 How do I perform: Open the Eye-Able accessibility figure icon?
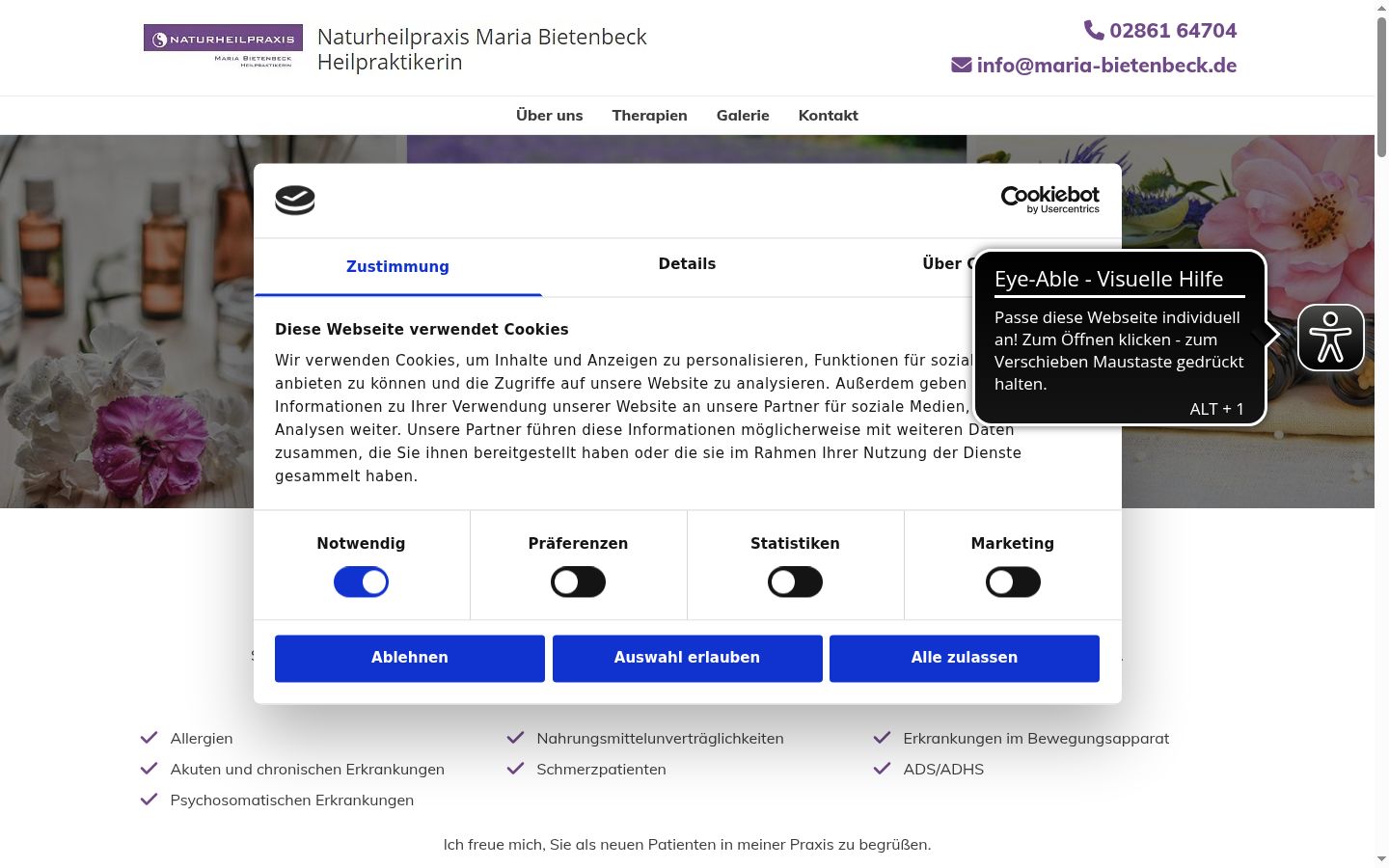coord(1330,338)
